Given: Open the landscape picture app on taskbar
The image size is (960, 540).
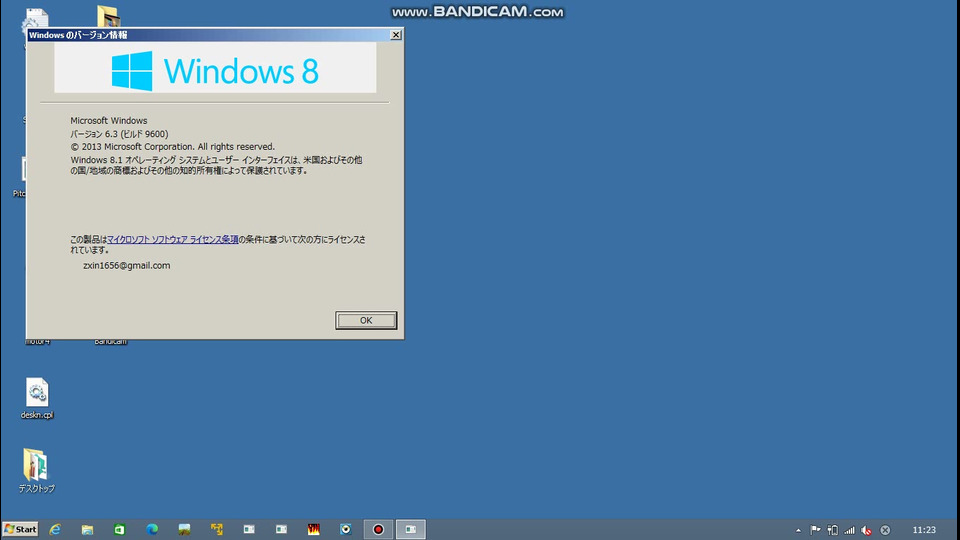Looking at the screenshot, I should coord(184,529).
